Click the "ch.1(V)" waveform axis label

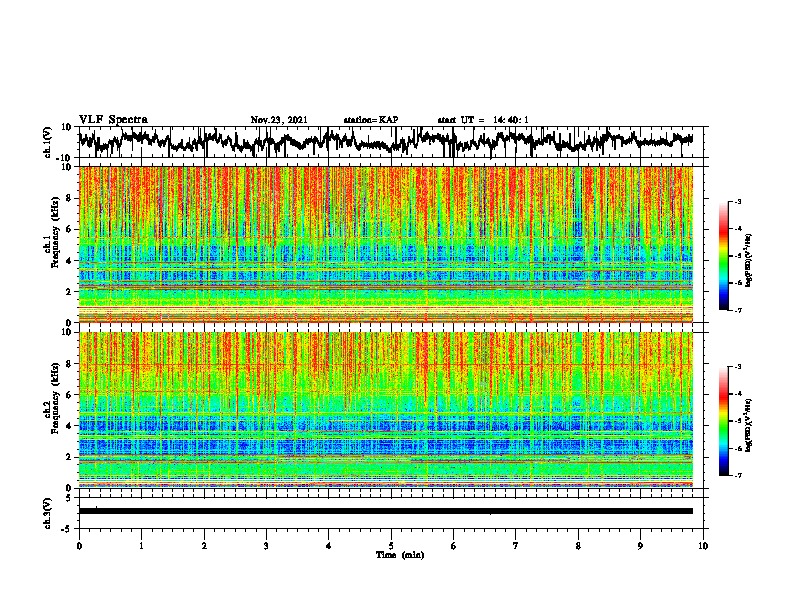coord(47,142)
